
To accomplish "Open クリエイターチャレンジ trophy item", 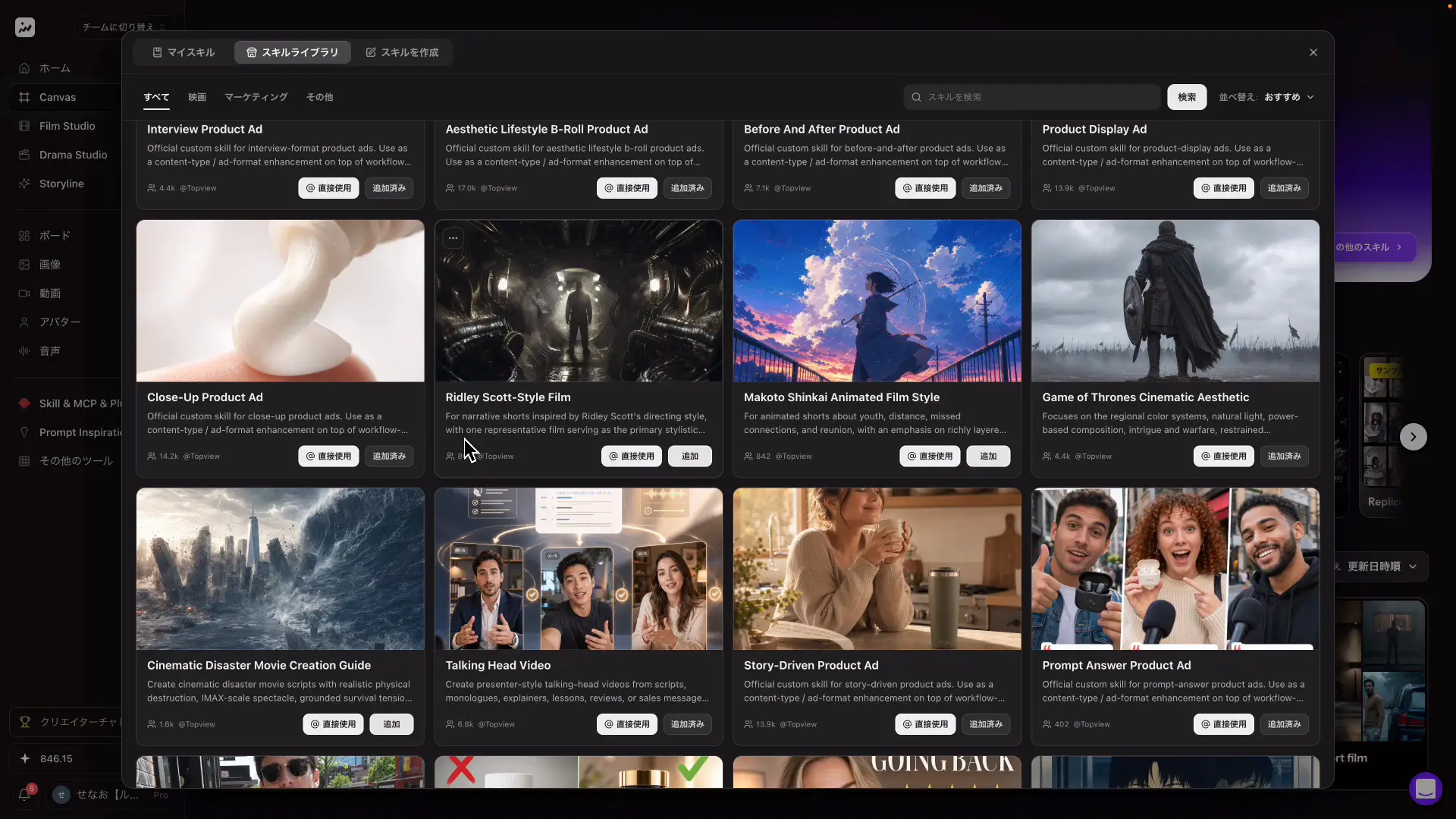I will point(67,722).
